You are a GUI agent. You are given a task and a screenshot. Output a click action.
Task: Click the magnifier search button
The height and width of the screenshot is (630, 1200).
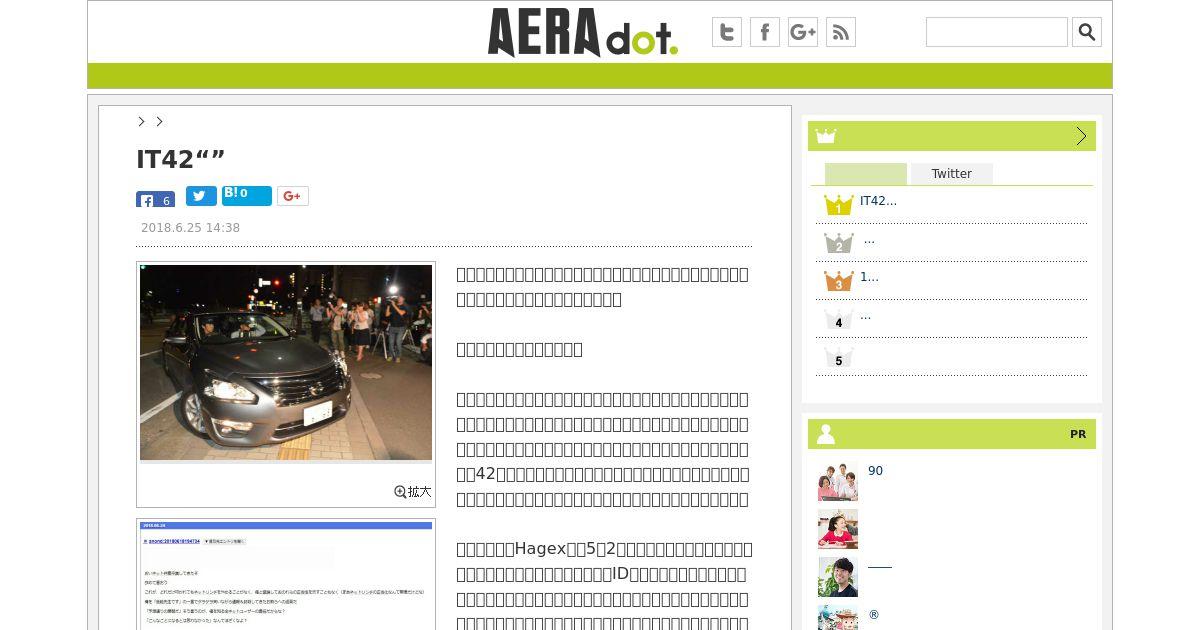point(1087,32)
